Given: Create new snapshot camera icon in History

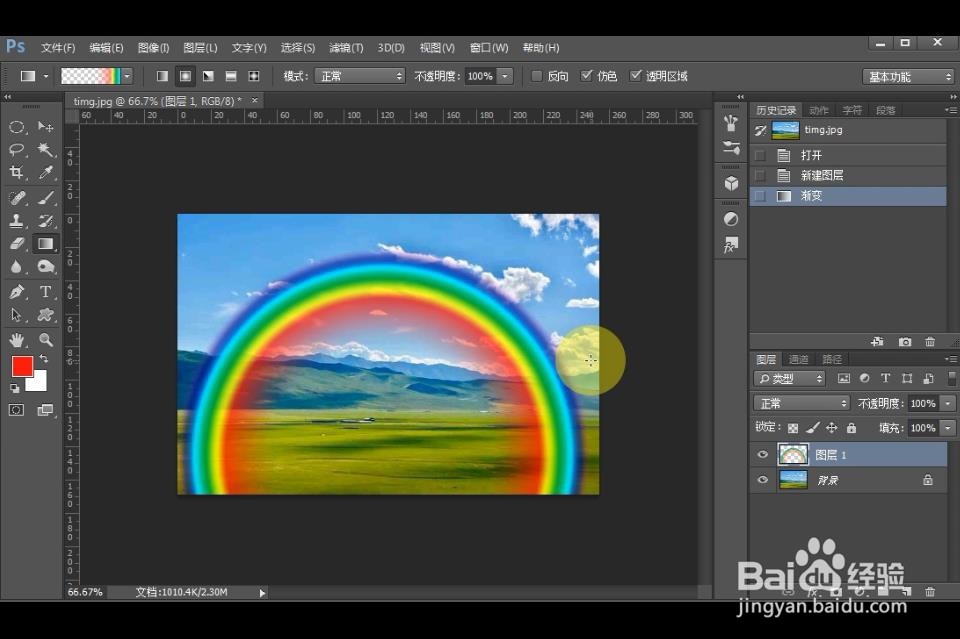Looking at the screenshot, I should [x=905, y=342].
